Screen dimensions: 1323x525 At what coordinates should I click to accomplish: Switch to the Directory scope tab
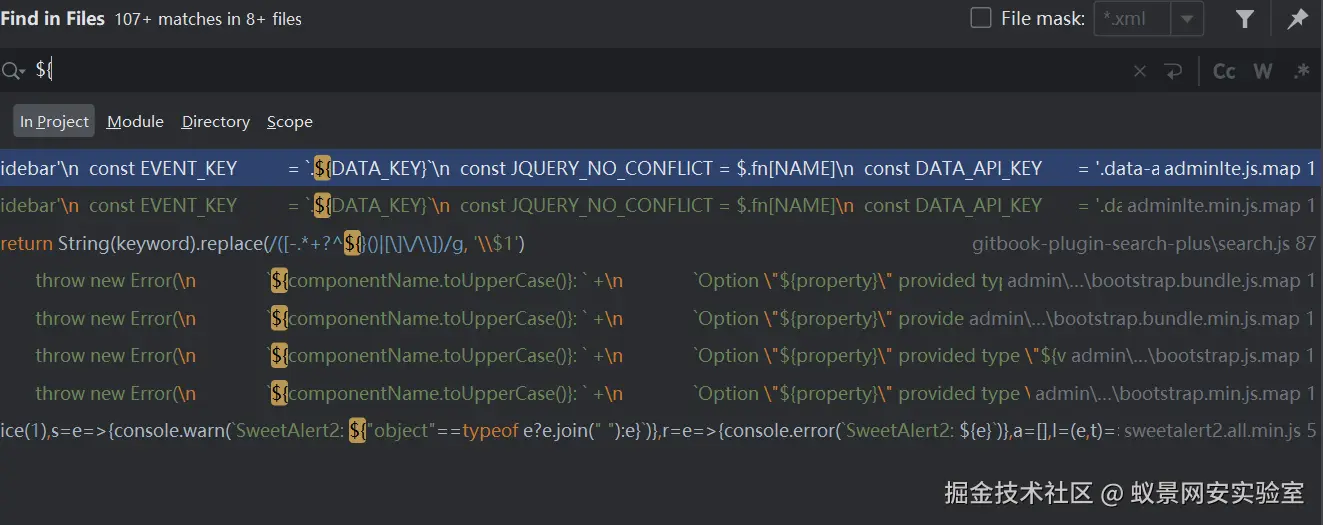(x=216, y=121)
